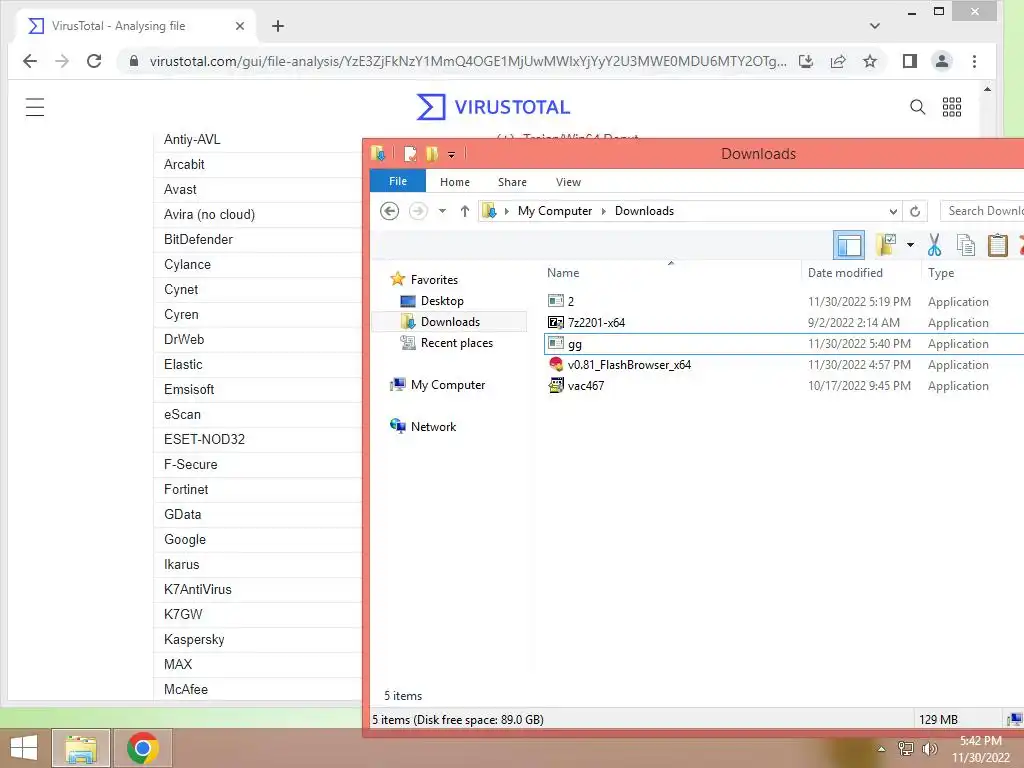Click the Search Downloads box
This screenshot has height=768, width=1024.
982,211
